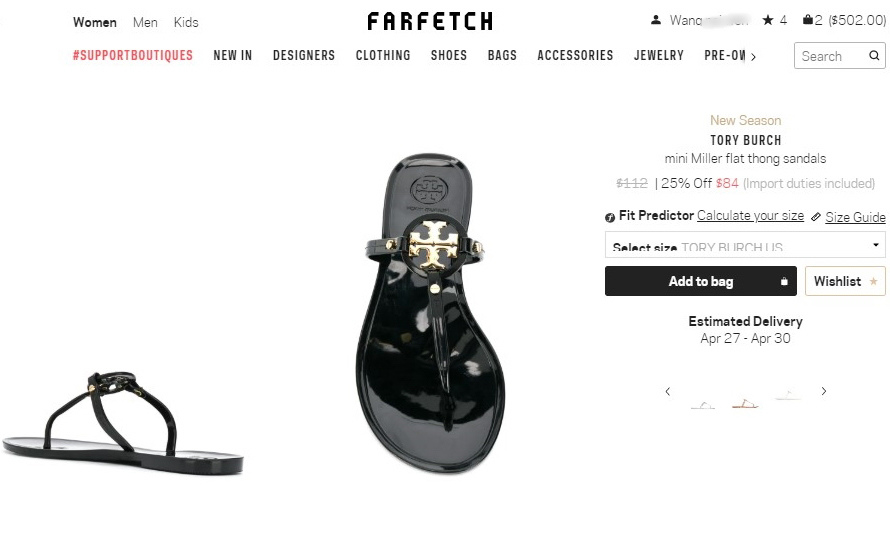Open the Select size dropdown
This screenshot has width=890, height=537.
coord(745,245)
